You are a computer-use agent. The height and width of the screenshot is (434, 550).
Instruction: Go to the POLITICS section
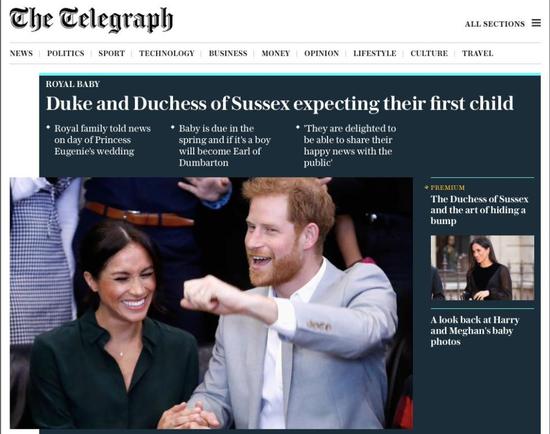pos(66,53)
